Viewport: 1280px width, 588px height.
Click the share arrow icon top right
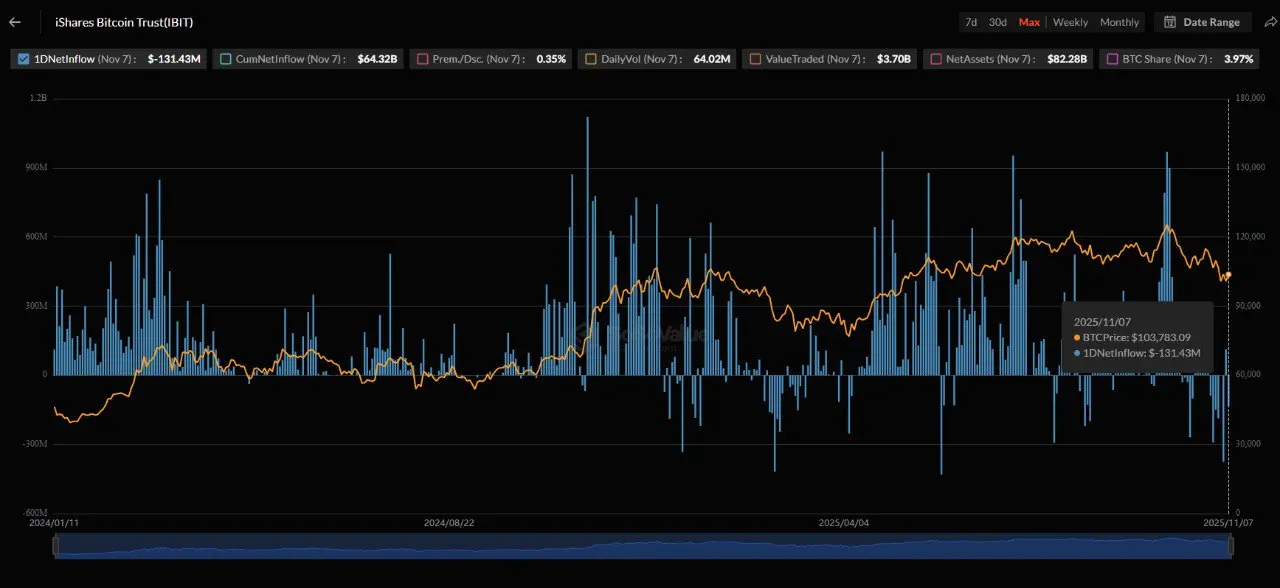[x=1270, y=21]
